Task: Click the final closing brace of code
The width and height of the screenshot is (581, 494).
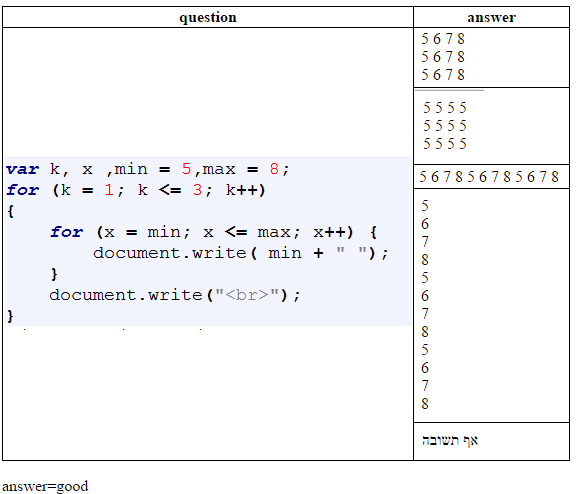Action: click(10, 316)
